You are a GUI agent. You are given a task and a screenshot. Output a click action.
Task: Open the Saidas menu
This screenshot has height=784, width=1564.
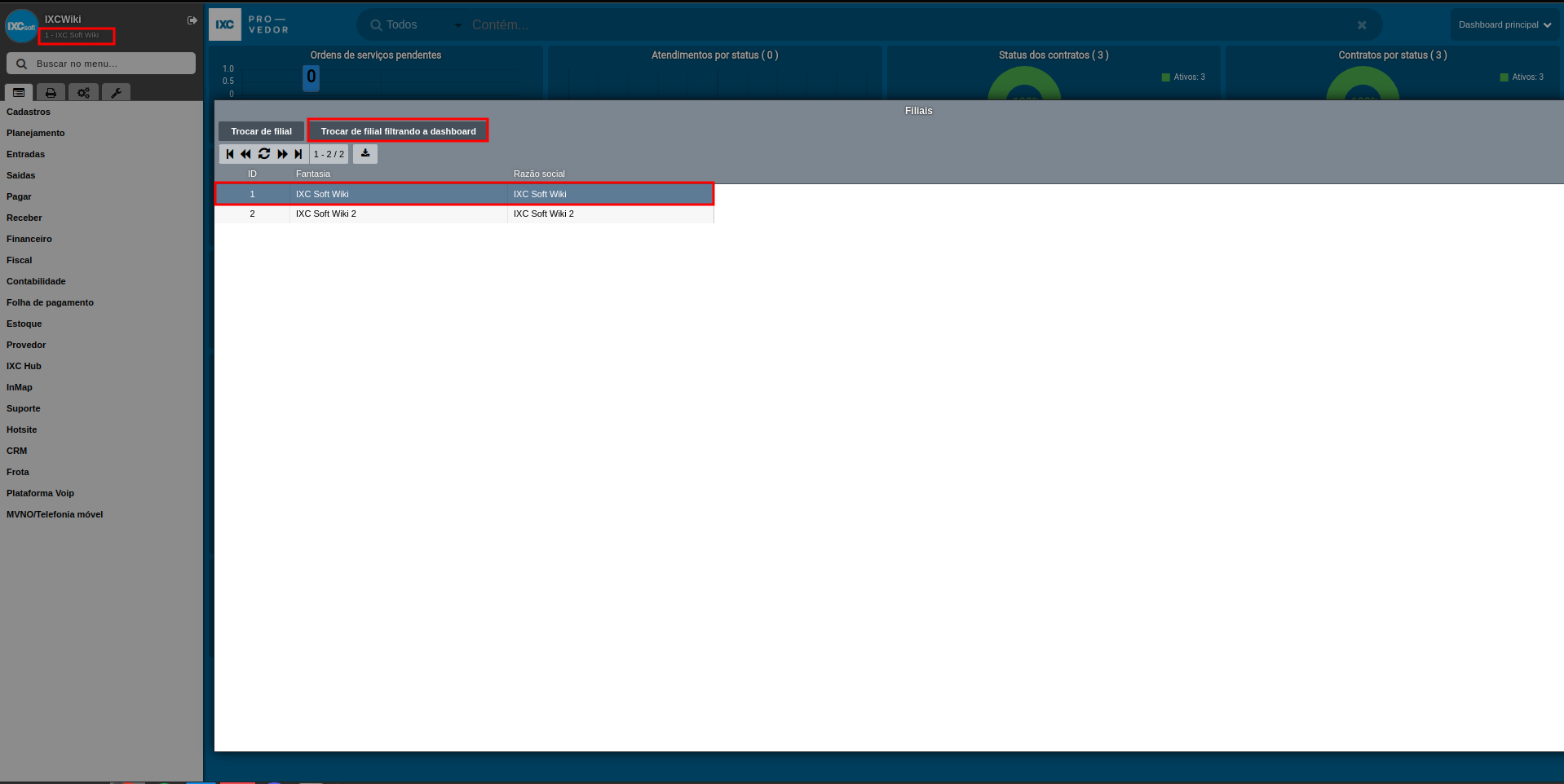pyautogui.click(x=21, y=175)
